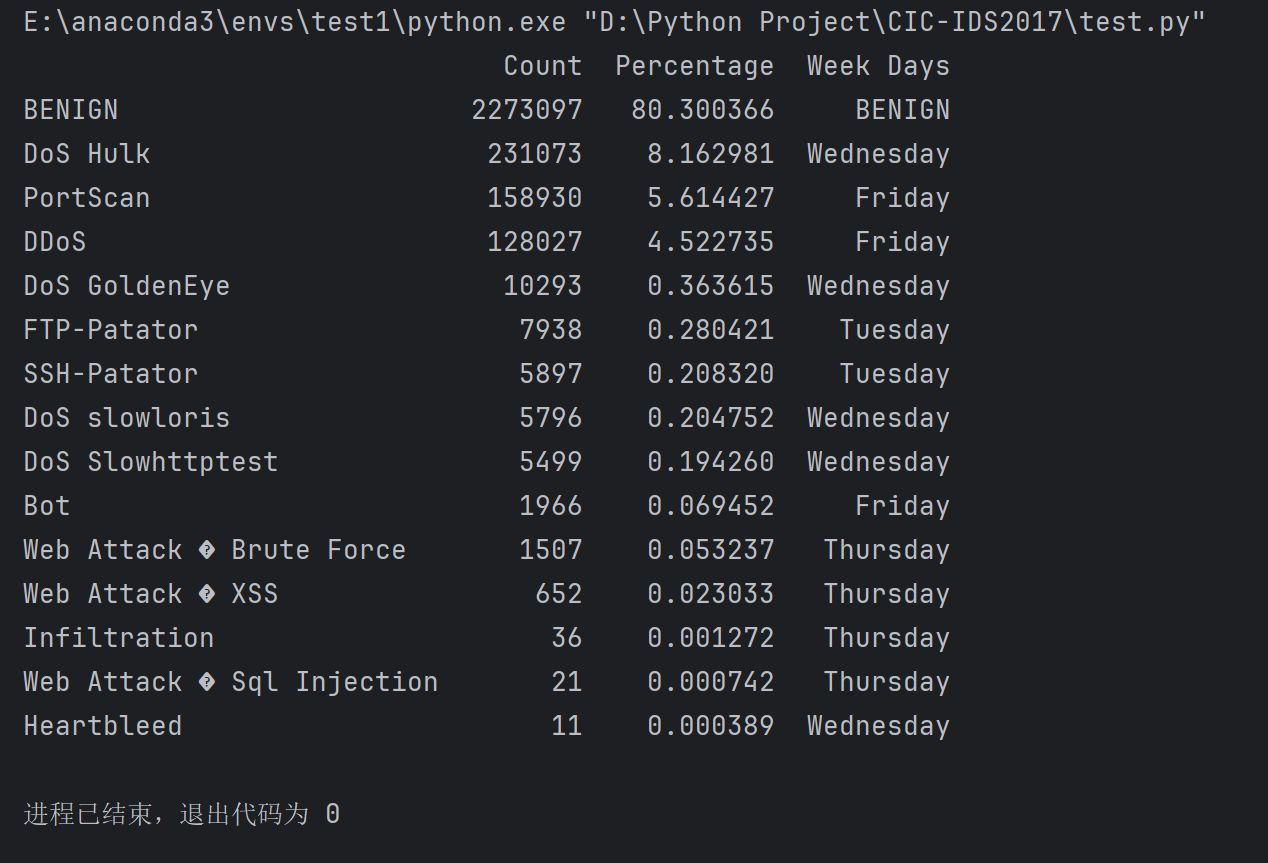Viewport: 1268px width, 863px height.
Task: Click the Infiltration row label
Action: pos(119,638)
